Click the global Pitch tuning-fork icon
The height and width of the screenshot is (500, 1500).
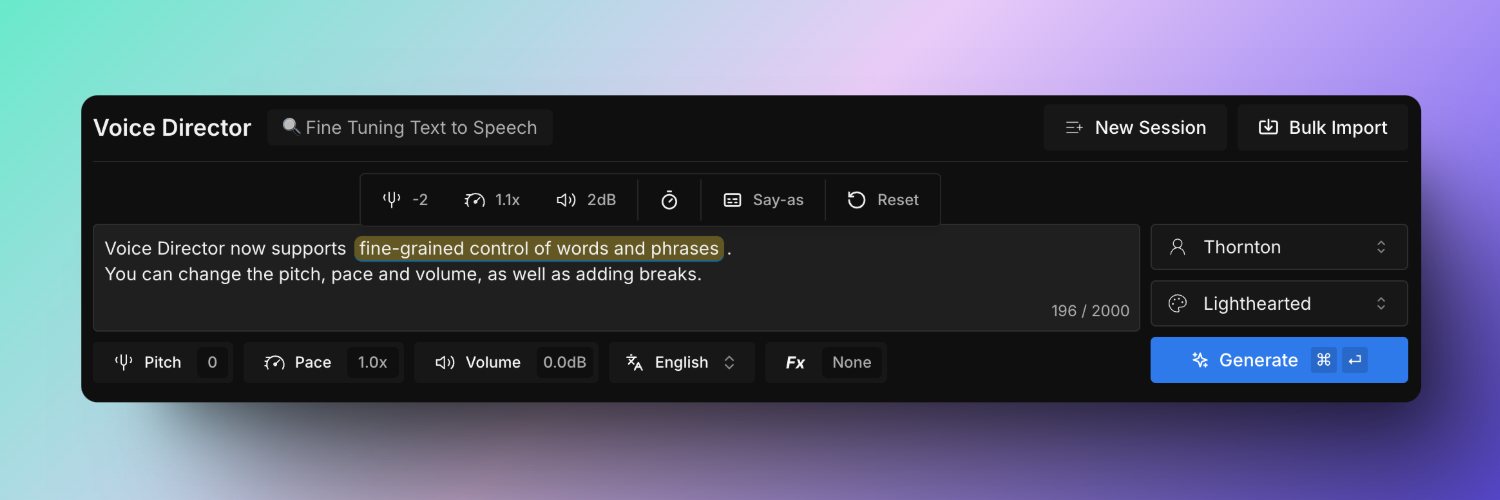(124, 362)
